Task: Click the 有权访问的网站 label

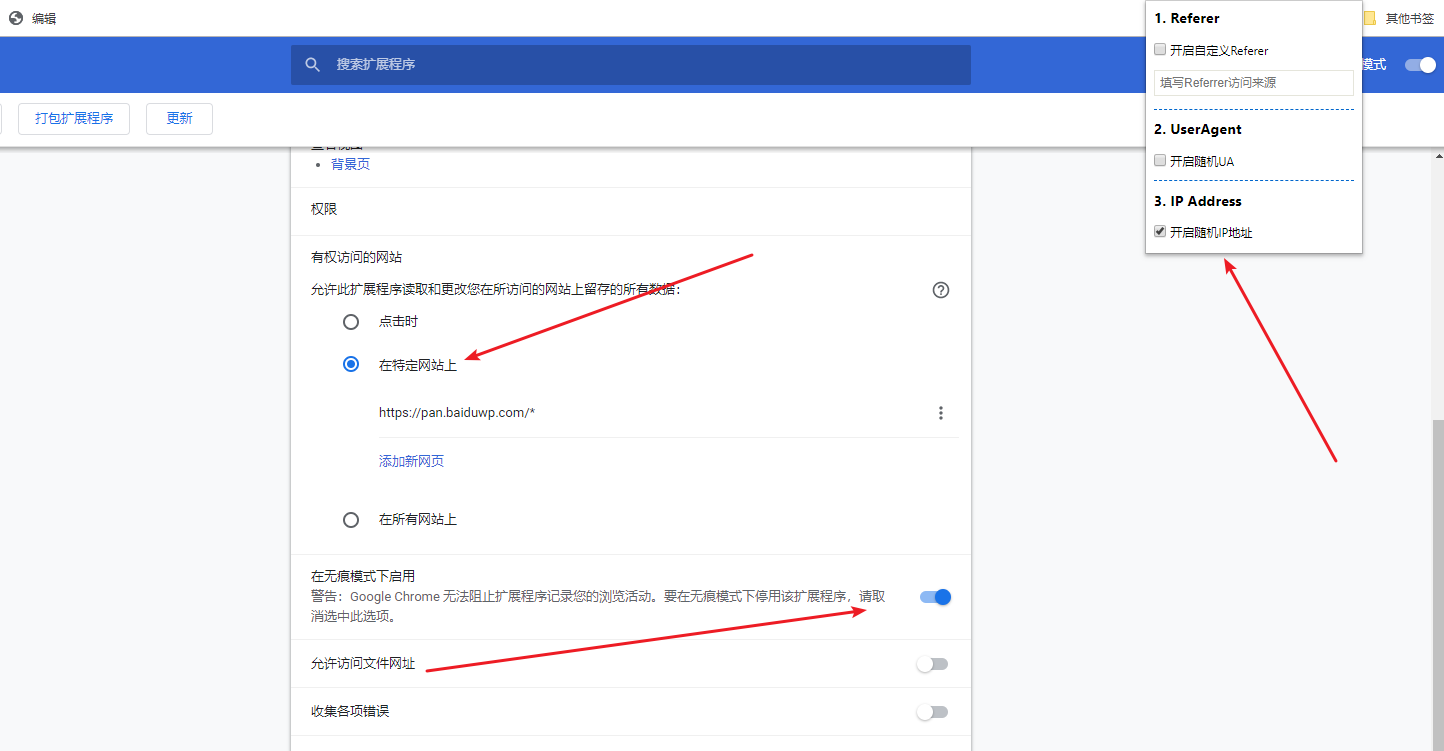Action: [356, 257]
